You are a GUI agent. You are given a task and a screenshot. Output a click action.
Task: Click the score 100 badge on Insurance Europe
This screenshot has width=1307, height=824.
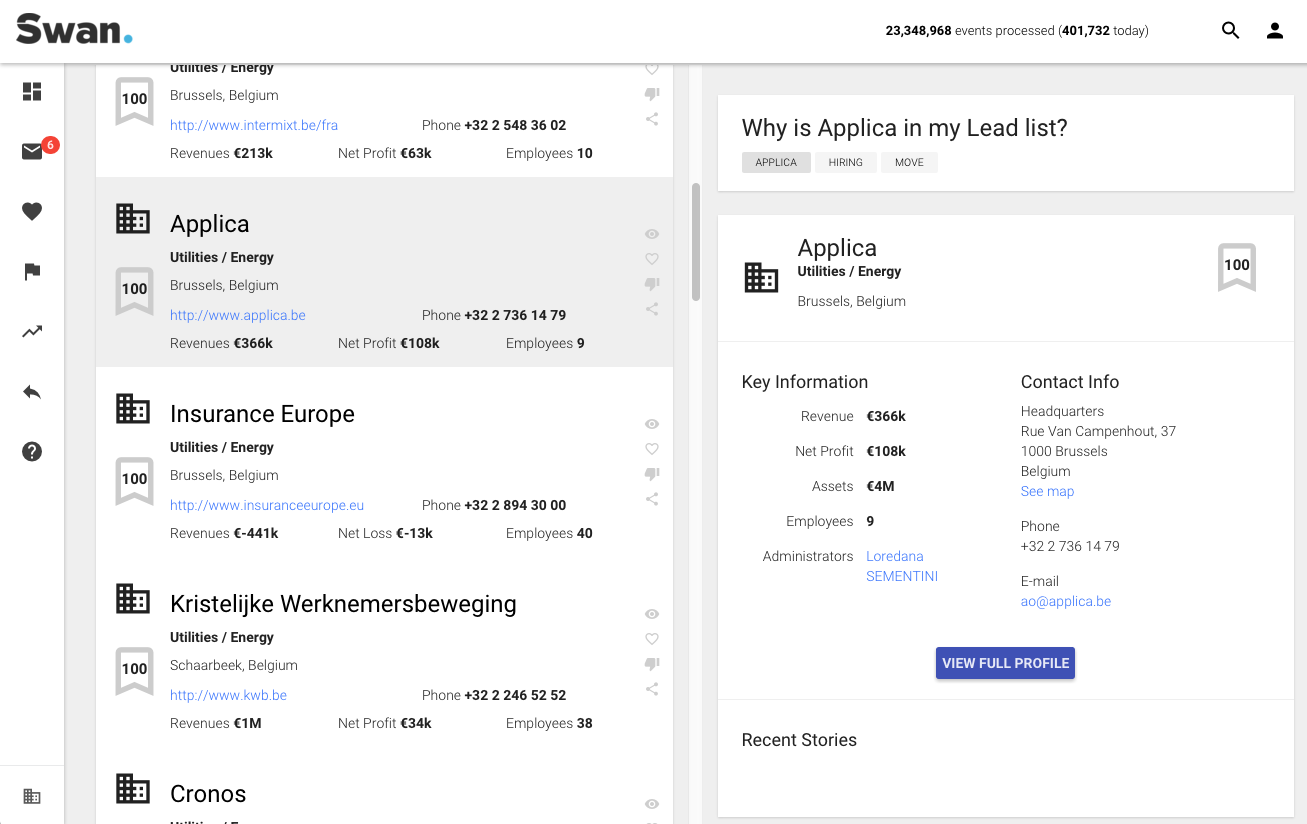coord(134,481)
